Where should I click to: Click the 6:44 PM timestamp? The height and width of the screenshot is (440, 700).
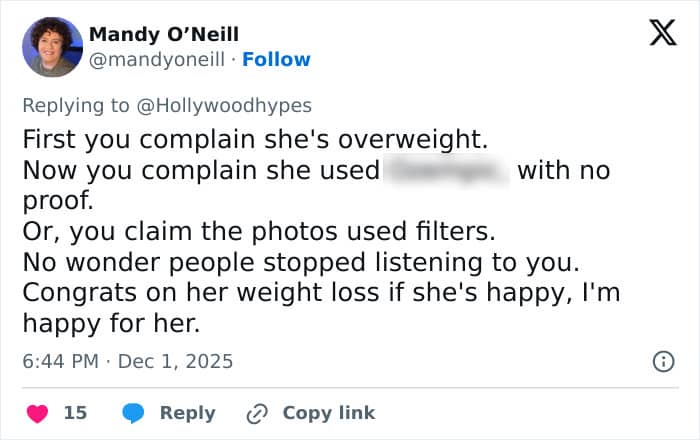pyautogui.click(x=60, y=361)
